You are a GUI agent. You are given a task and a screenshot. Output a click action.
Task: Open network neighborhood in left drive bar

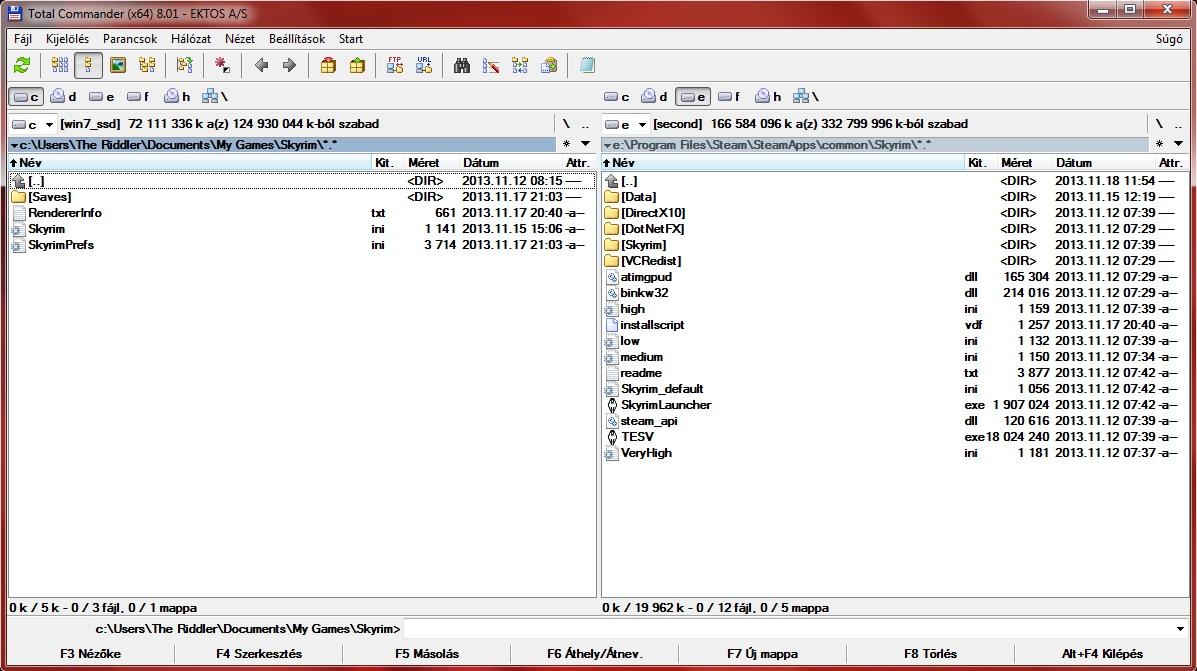215,97
